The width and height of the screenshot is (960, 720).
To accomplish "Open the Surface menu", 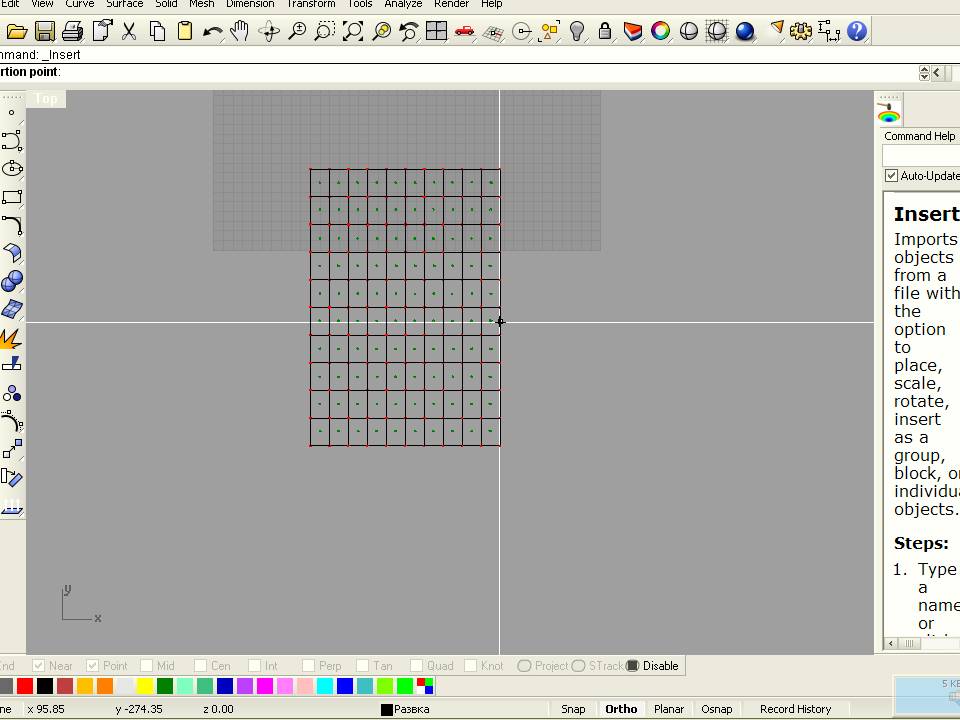I will coord(125,4).
